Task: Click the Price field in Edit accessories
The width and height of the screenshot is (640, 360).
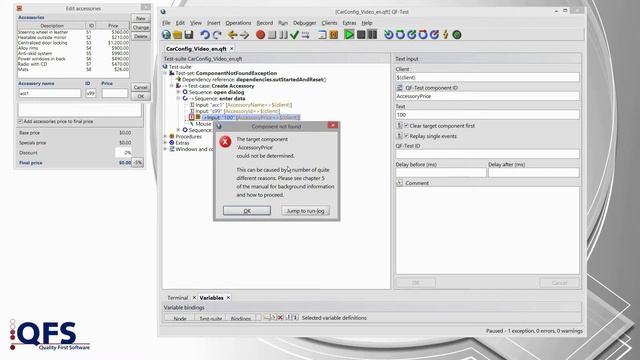Action: (x=115, y=93)
